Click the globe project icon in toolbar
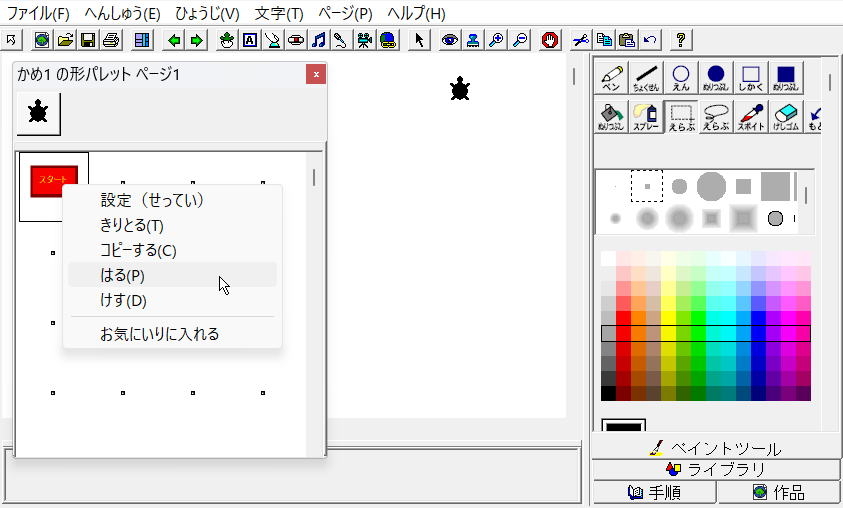843x508 pixels. click(42, 40)
